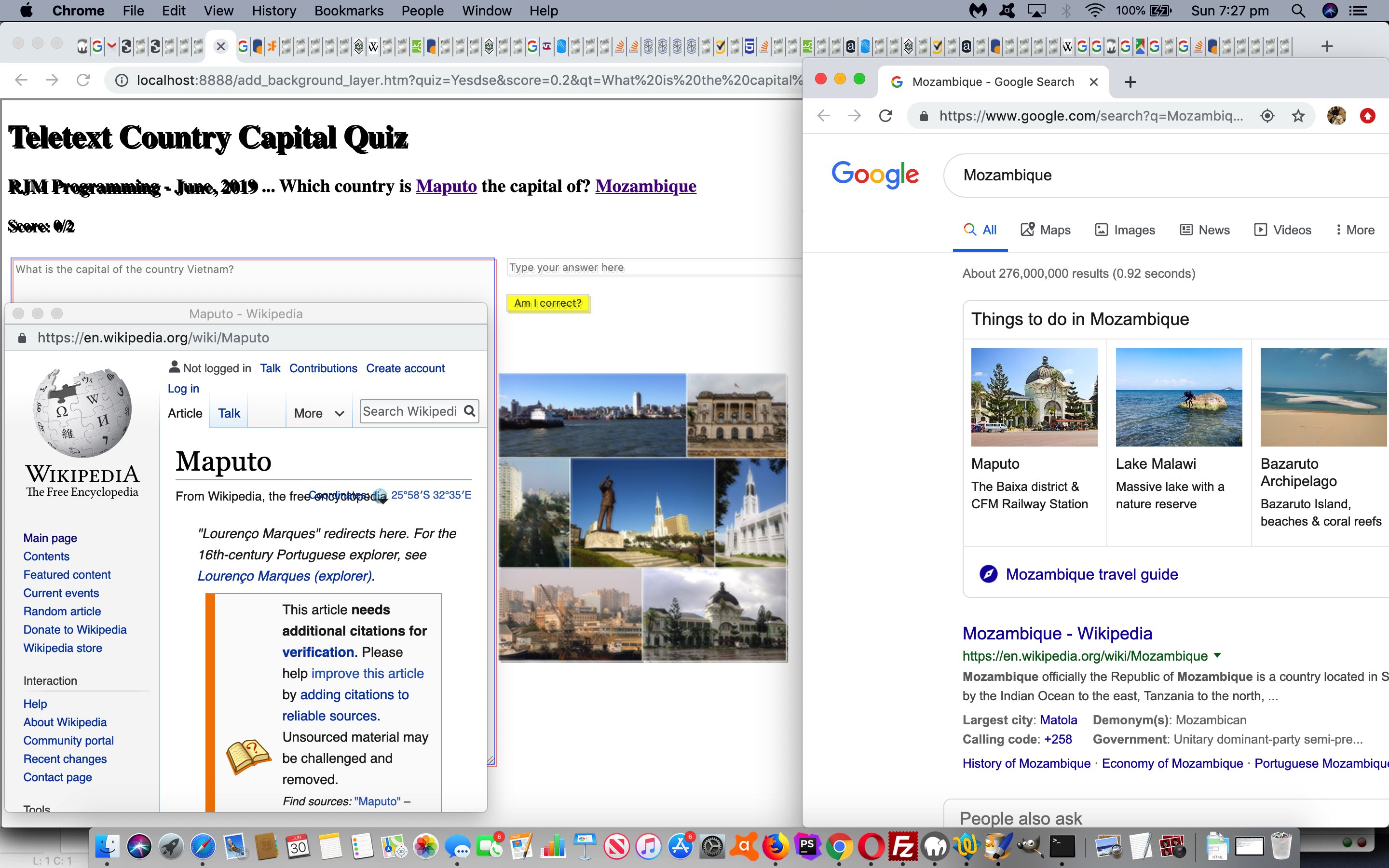Expand the More options in Google search tabs
Viewport: 1389px width, 868px height.
[x=1356, y=230]
